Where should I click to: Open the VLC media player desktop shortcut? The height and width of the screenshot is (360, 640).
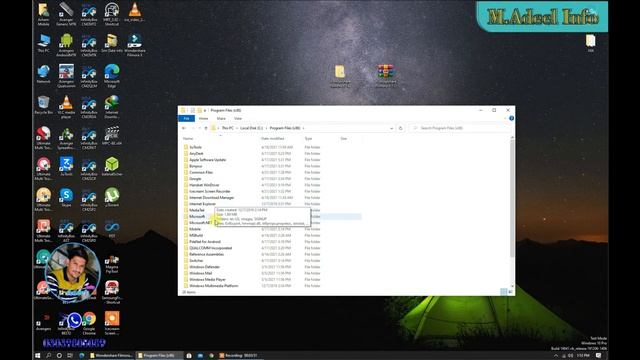point(66,107)
